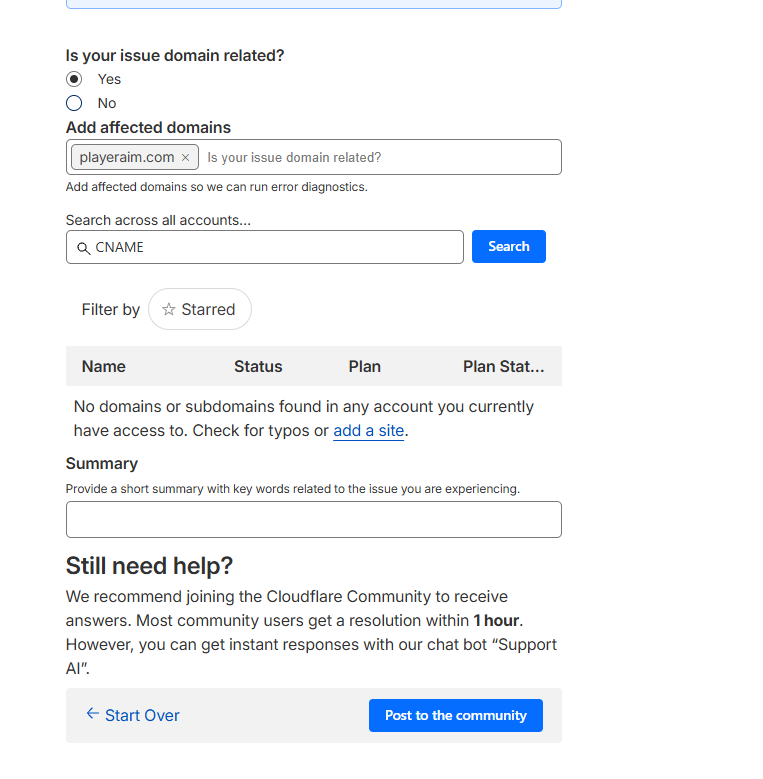Click the 'Add affected domains' field label
The image size is (763, 779).
(148, 128)
